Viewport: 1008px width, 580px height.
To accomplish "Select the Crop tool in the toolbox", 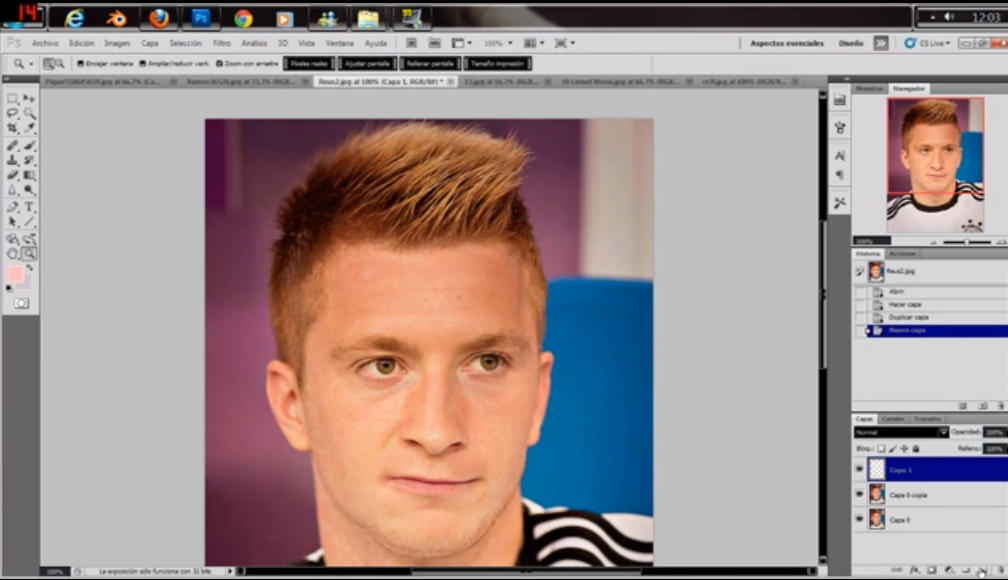I will [x=12, y=129].
